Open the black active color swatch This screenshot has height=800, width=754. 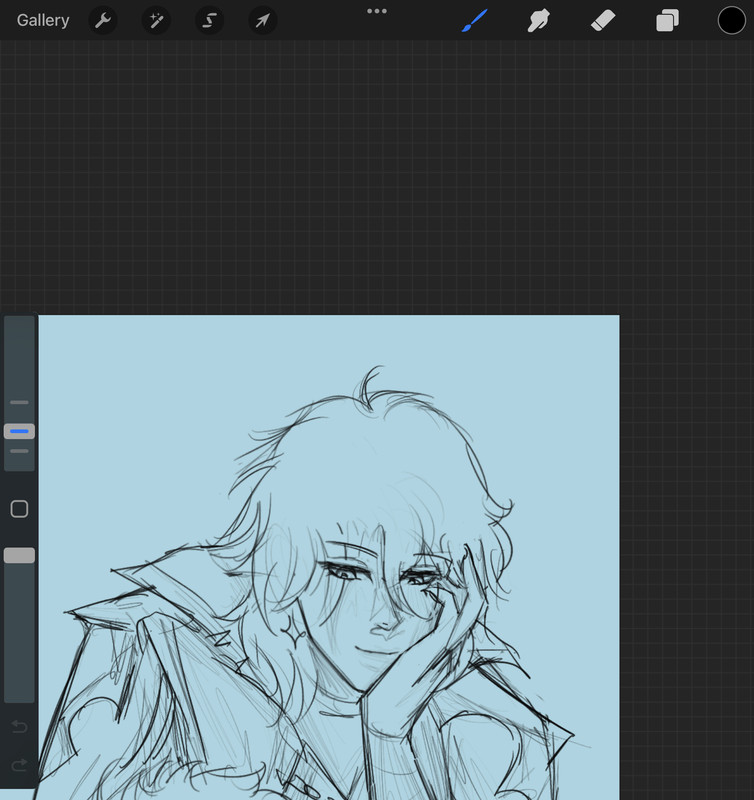tap(732, 20)
